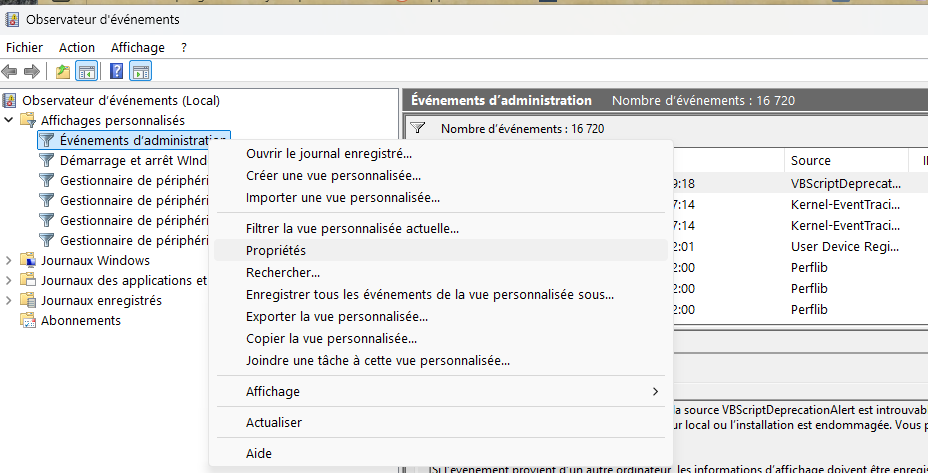Collapse the Affichages personnalisés node
The width and height of the screenshot is (928, 473).
(x=9, y=120)
